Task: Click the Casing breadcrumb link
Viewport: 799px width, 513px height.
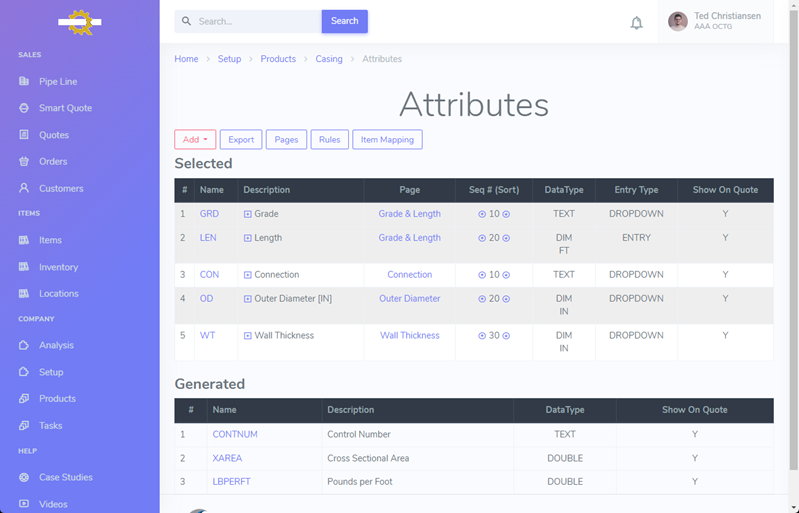Action: (x=329, y=59)
